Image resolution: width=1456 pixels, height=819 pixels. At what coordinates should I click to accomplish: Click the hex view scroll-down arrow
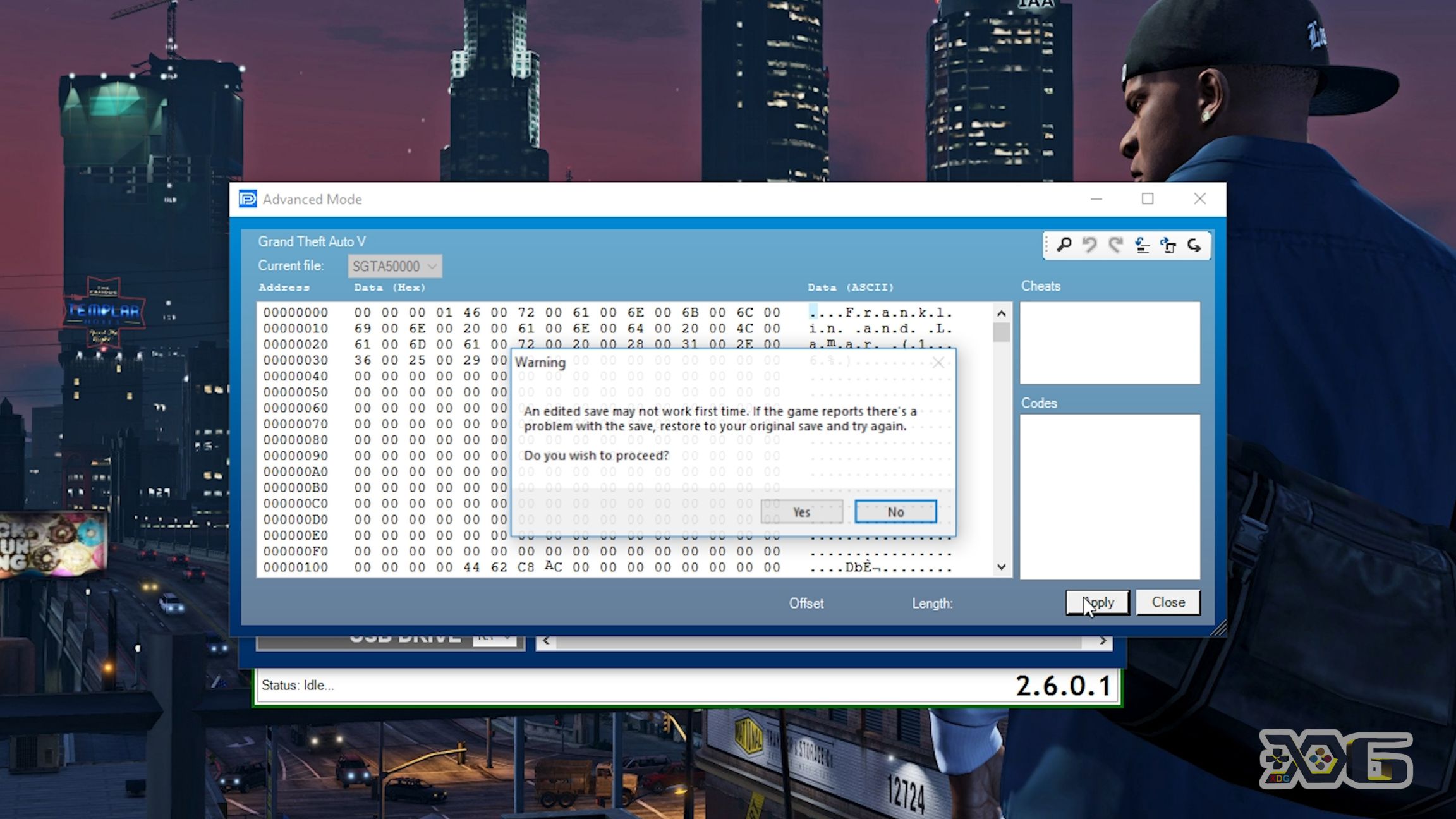point(1002,567)
